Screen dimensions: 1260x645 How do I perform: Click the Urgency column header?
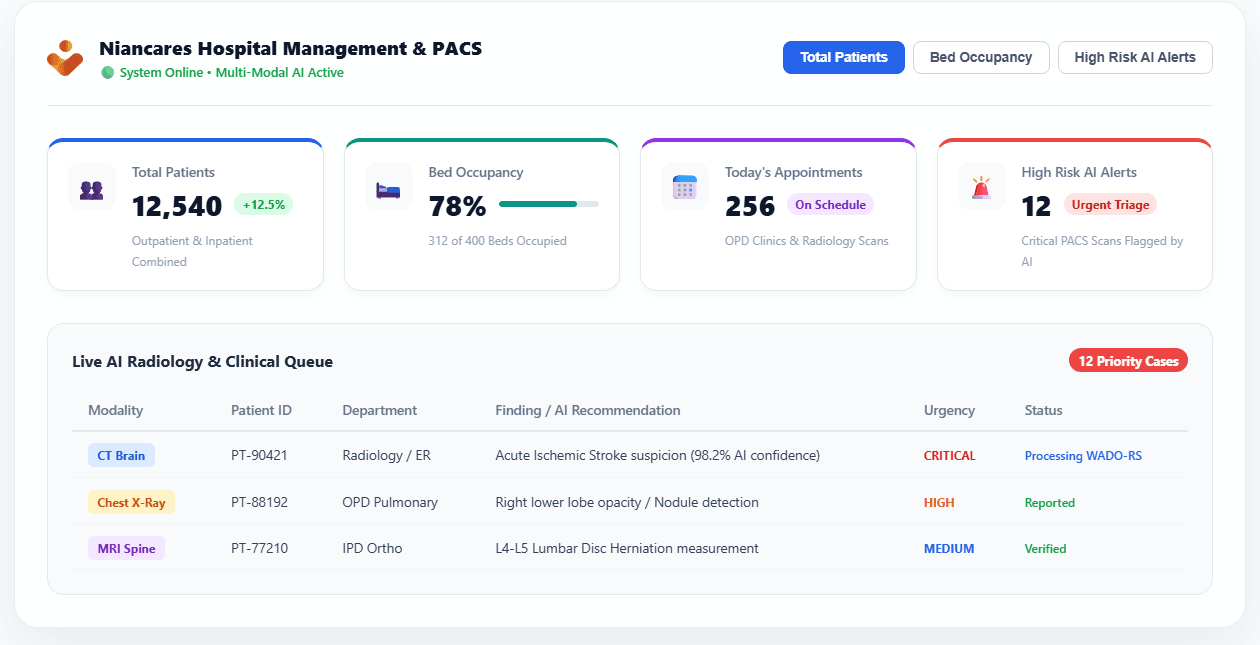coord(949,410)
